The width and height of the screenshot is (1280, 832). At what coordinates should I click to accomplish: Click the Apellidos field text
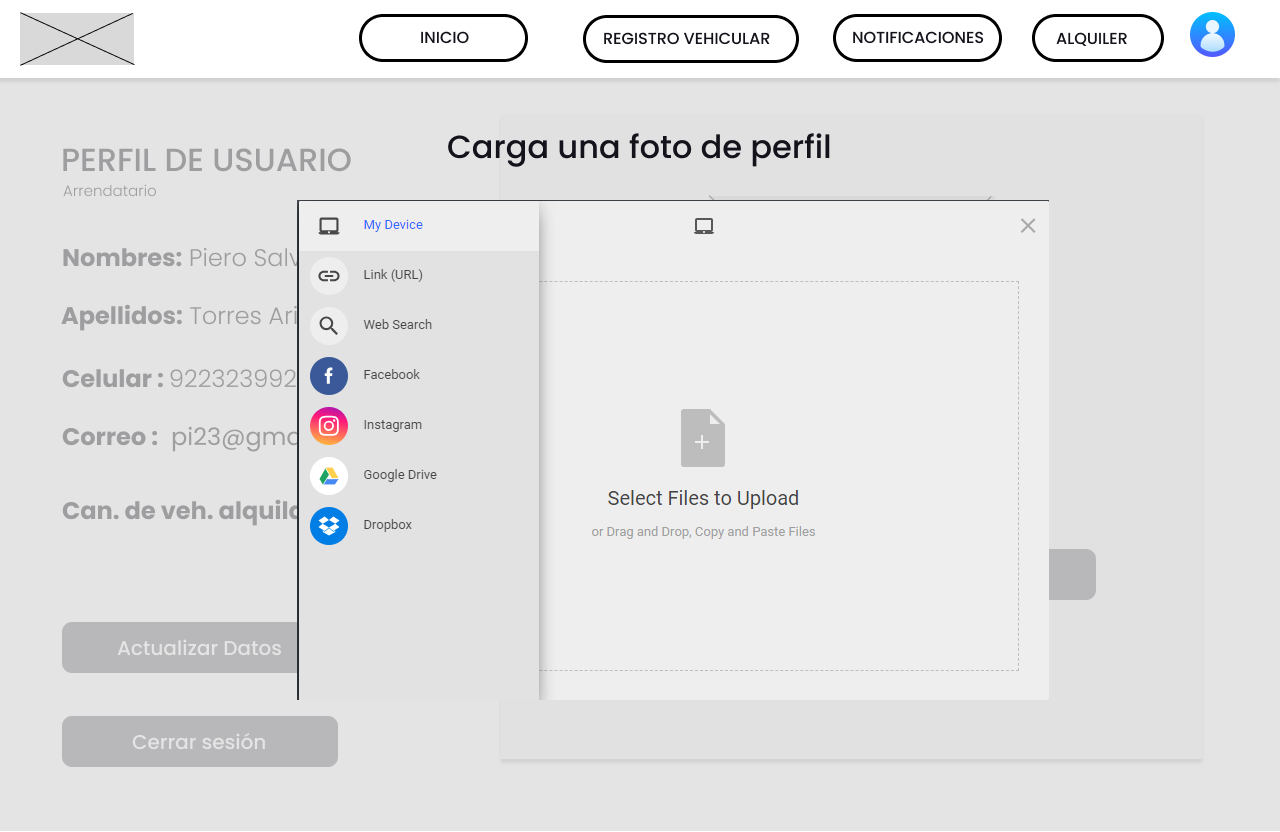[180, 316]
